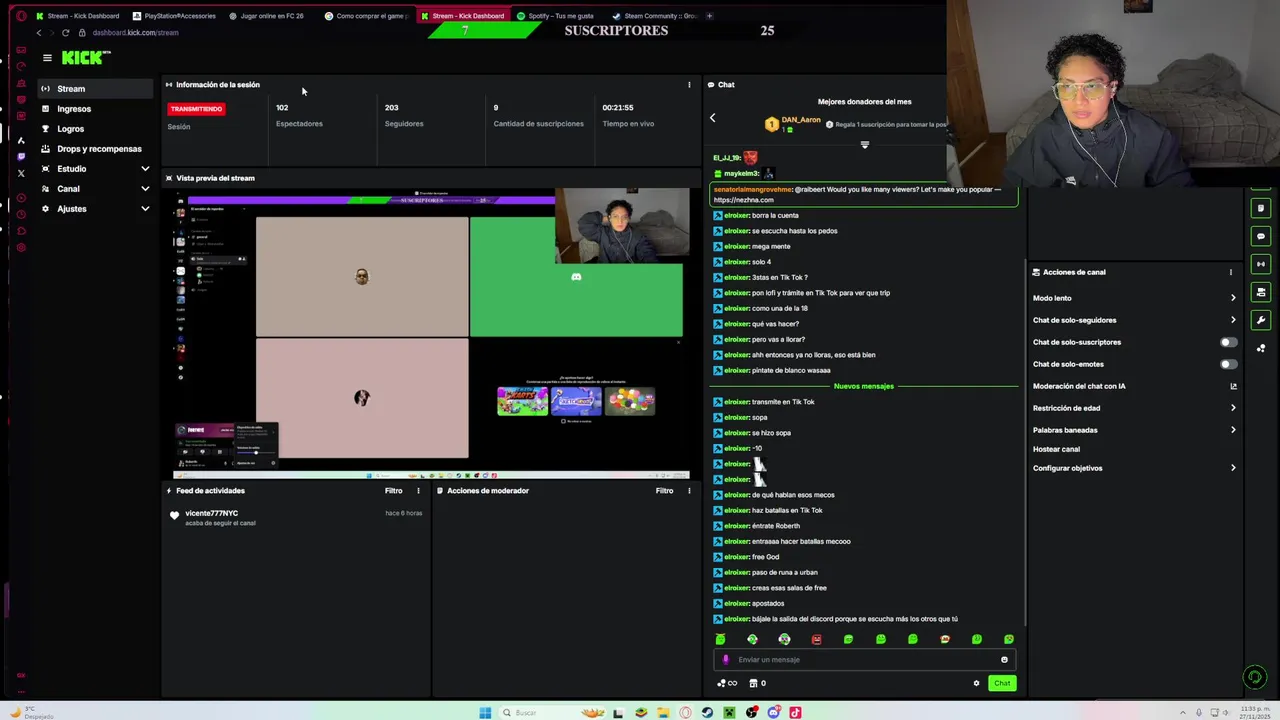Open the chat store icon showing 0
Viewport: 1280px width, 720px height.
tap(757, 684)
